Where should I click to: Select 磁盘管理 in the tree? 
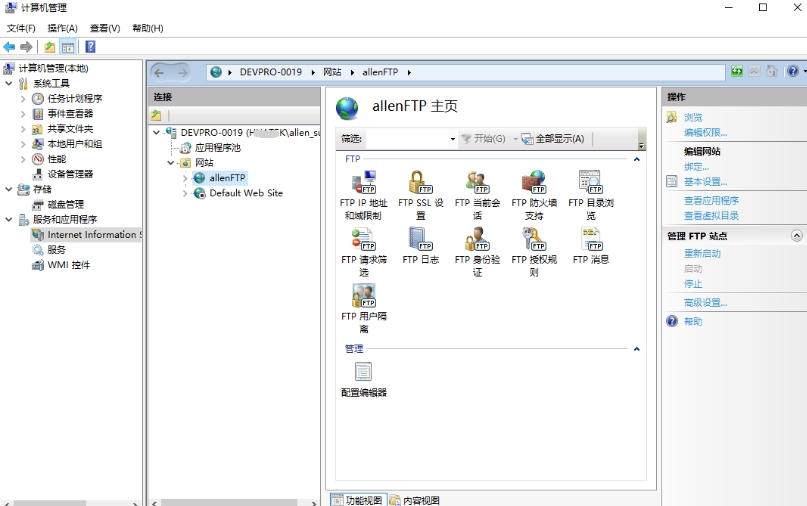(x=65, y=204)
